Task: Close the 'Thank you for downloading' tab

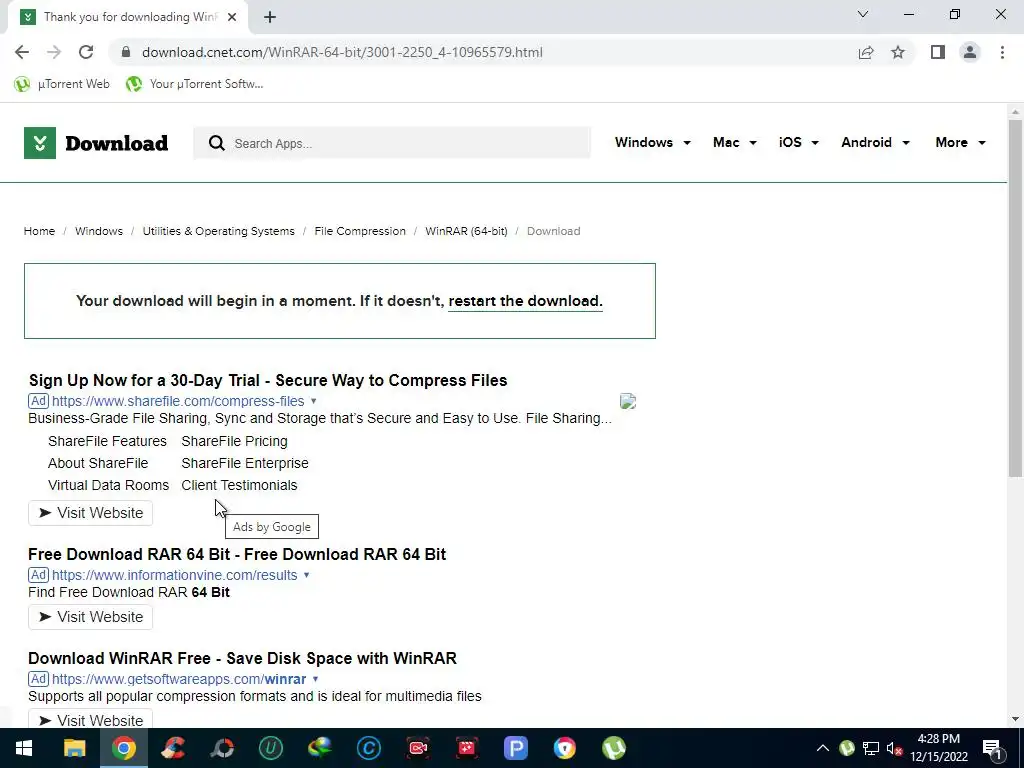Action: point(232,17)
